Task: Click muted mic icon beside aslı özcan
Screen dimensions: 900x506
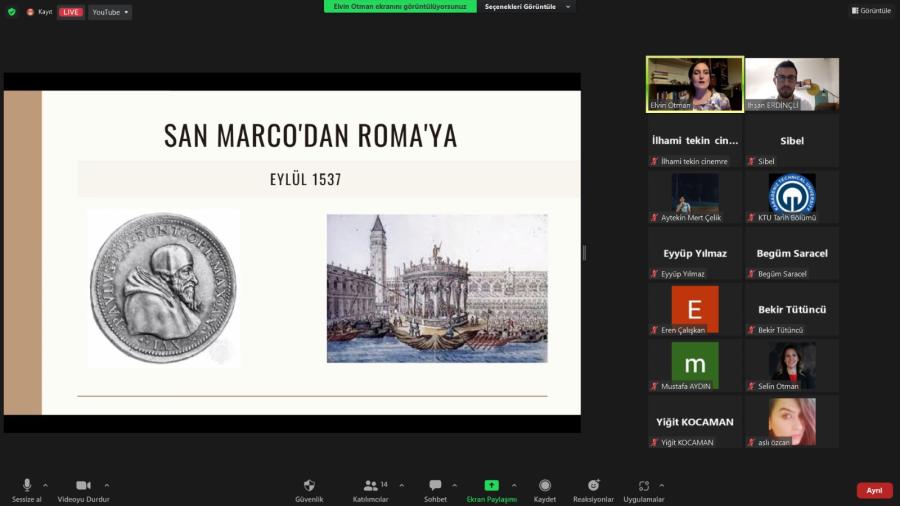Action: (x=751, y=442)
